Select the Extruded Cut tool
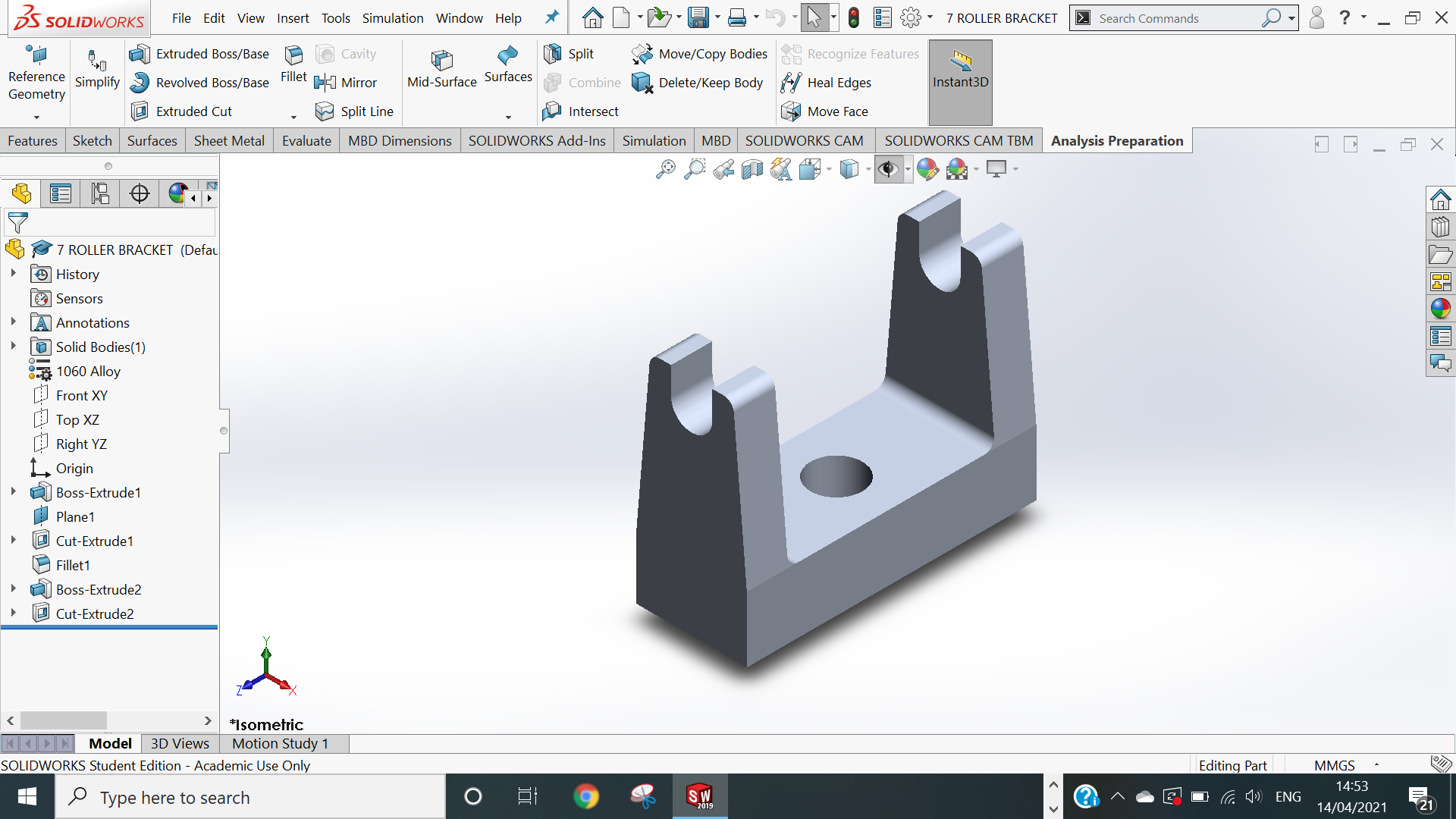 point(182,111)
